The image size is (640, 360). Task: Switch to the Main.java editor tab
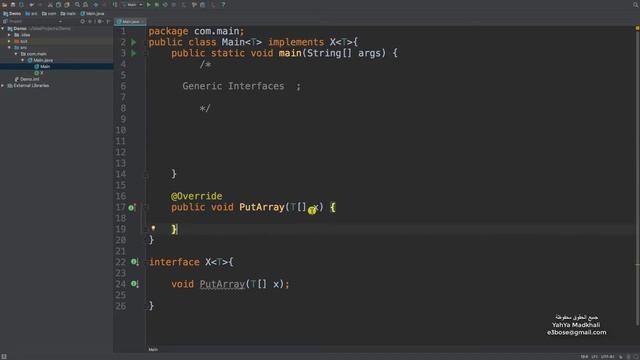click(x=131, y=21)
